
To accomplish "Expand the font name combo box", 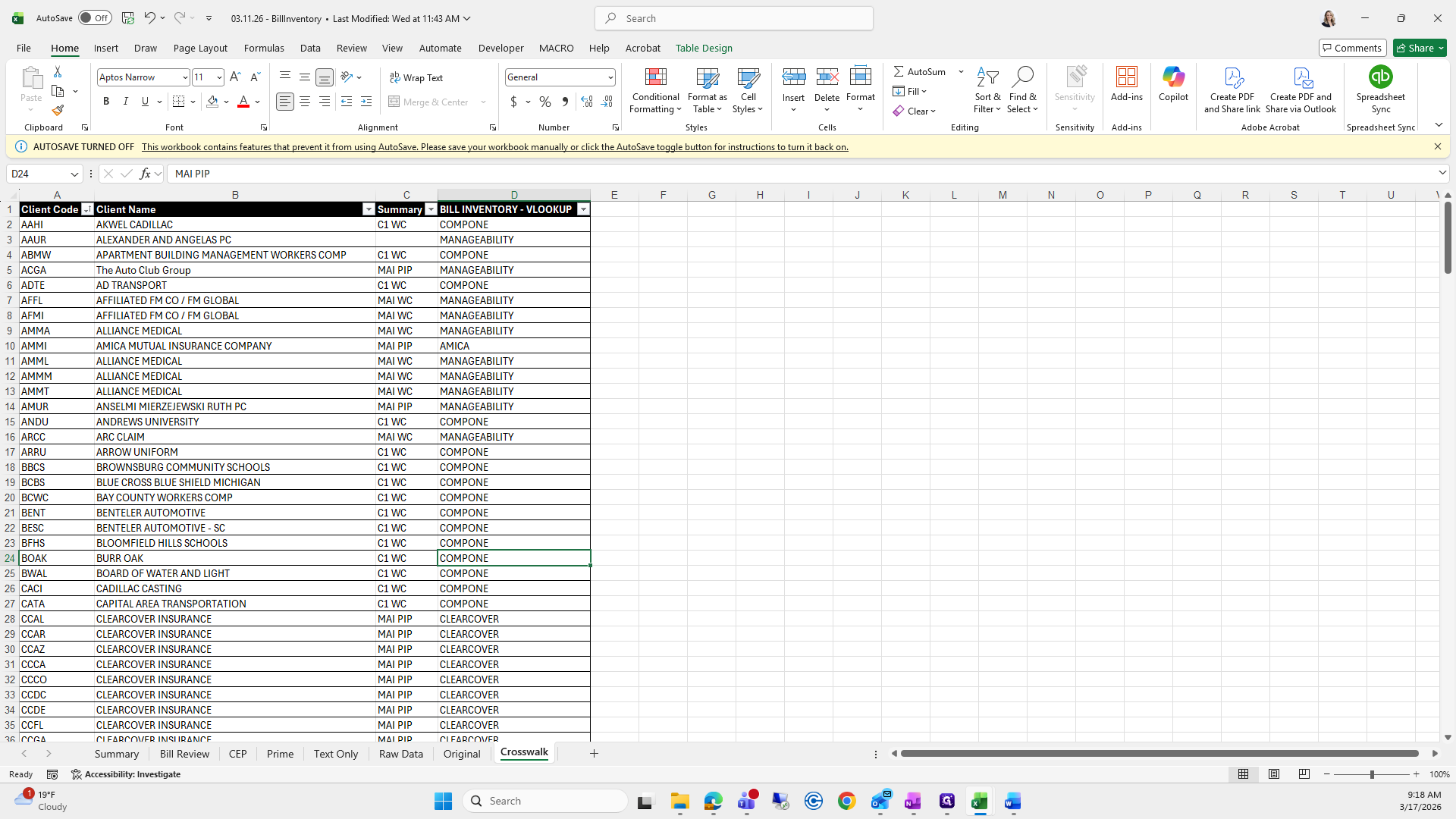I will (x=184, y=77).
